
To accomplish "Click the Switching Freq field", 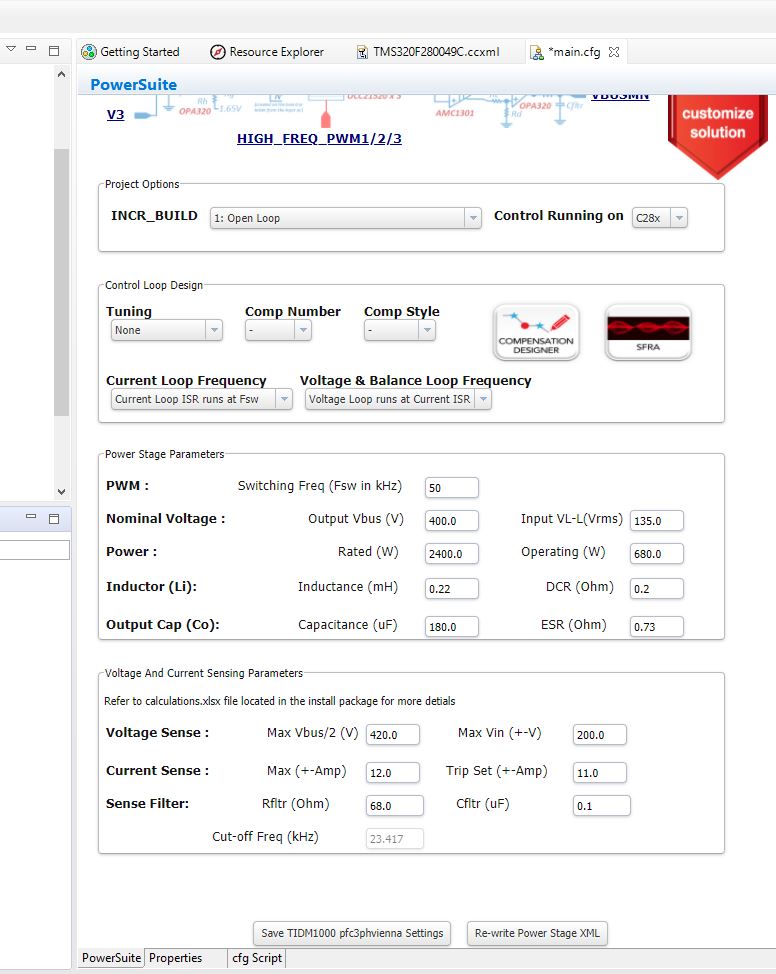I will tap(452, 488).
